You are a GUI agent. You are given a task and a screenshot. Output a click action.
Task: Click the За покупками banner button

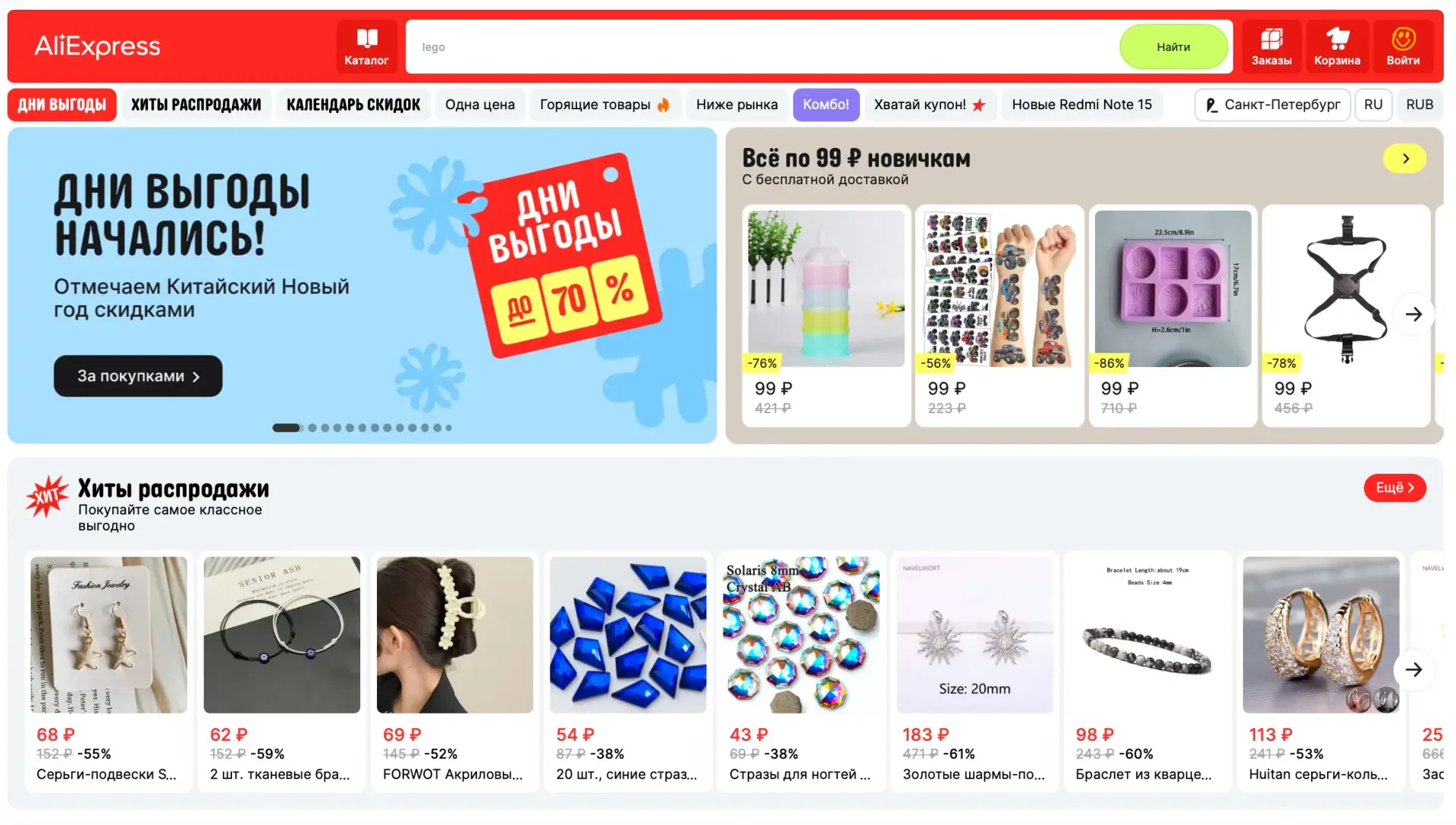(138, 376)
